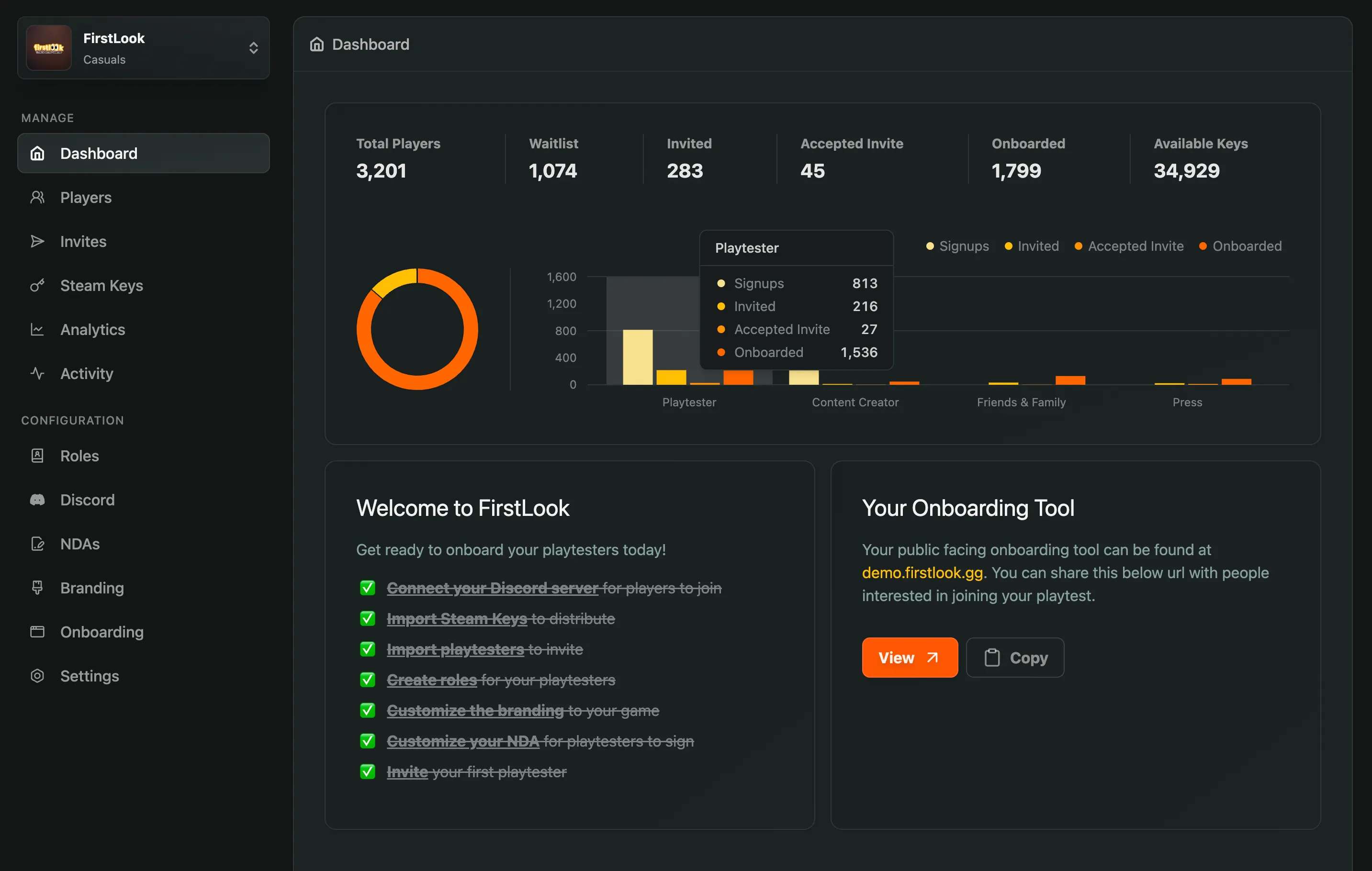Open the demo.firstlook.gg link
This screenshot has height=871, width=1372.
coord(922,572)
